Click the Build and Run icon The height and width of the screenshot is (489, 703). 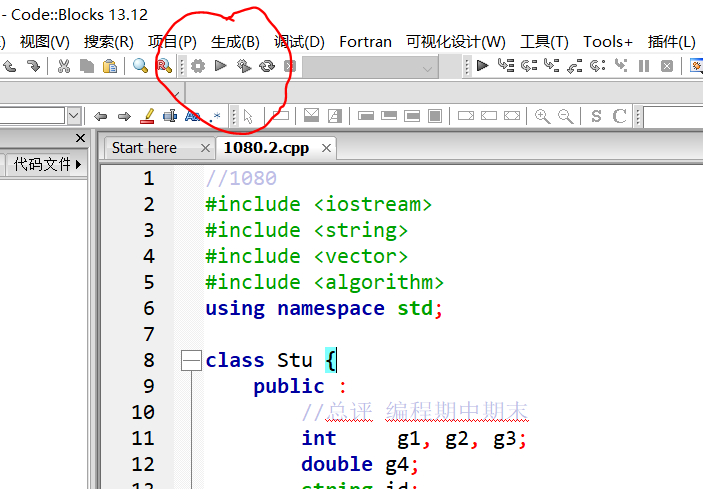pyautogui.click(x=244, y=66)
